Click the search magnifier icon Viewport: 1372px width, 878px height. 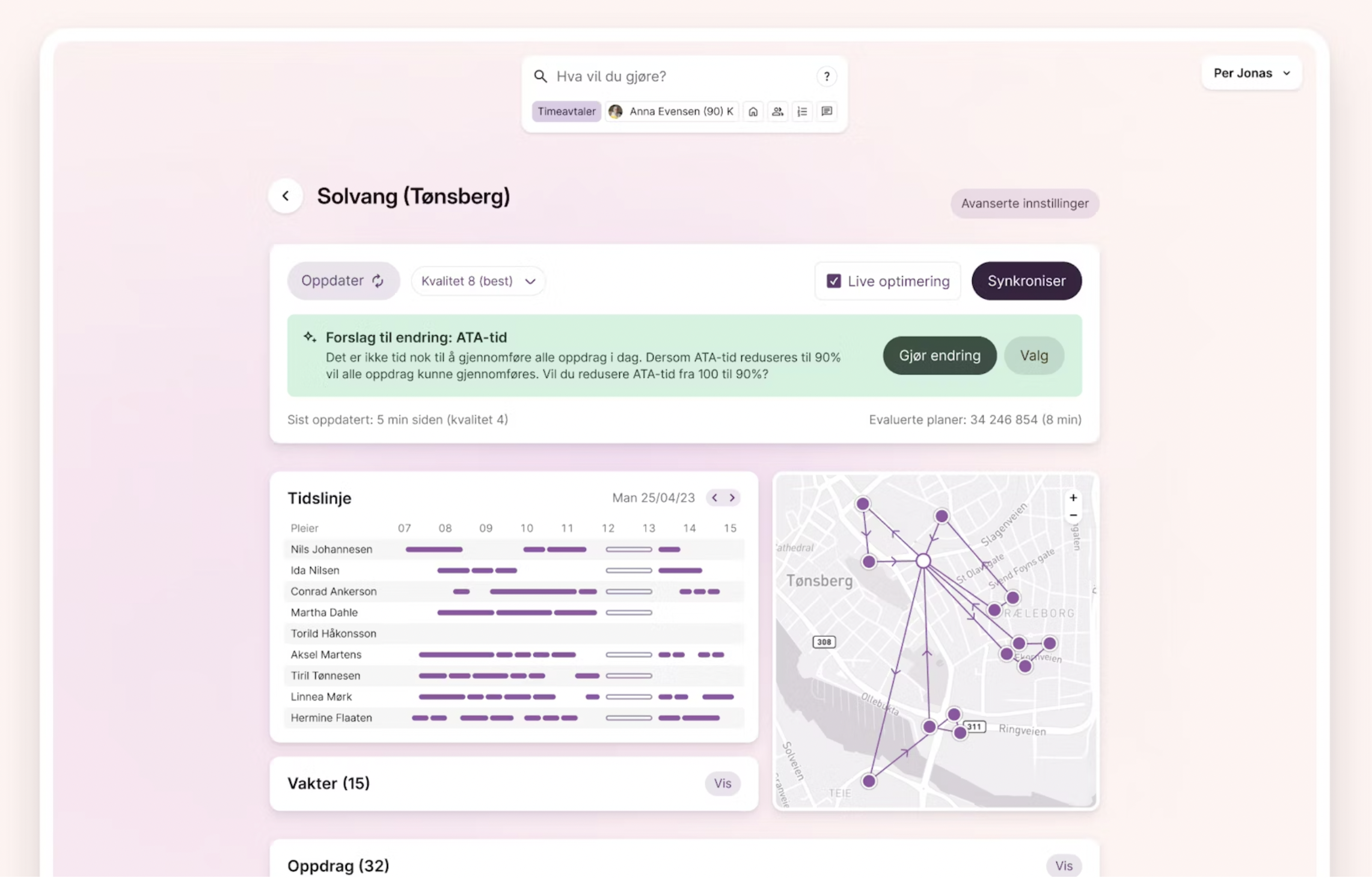(540, 76)
